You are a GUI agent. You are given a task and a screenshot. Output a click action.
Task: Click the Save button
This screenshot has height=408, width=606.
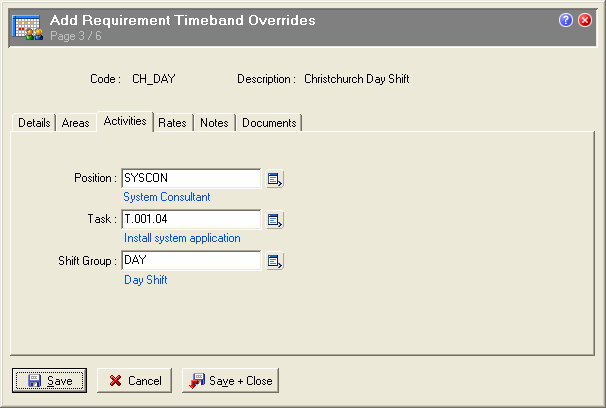[x=49, y=381]
